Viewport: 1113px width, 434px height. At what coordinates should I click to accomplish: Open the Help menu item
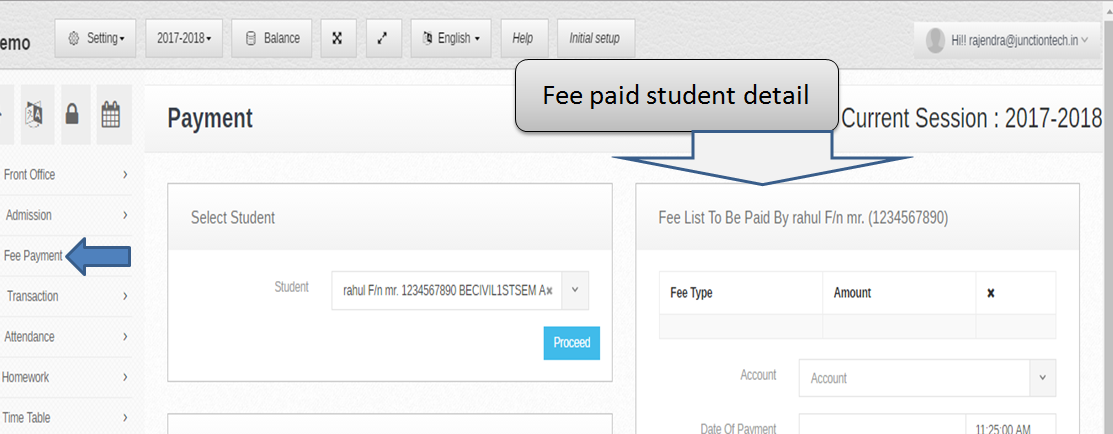click(x=522, y=38)
